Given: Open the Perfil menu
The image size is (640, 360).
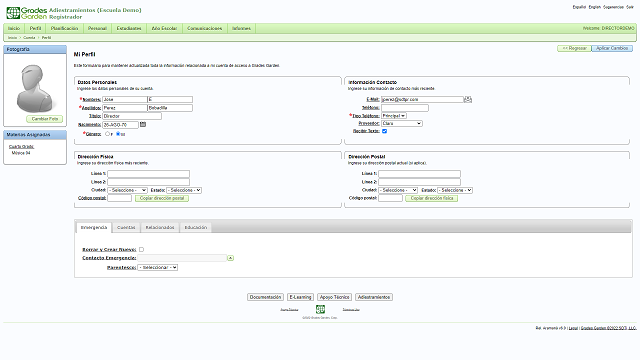Looking at the screenshot, I should coord(36,28).
